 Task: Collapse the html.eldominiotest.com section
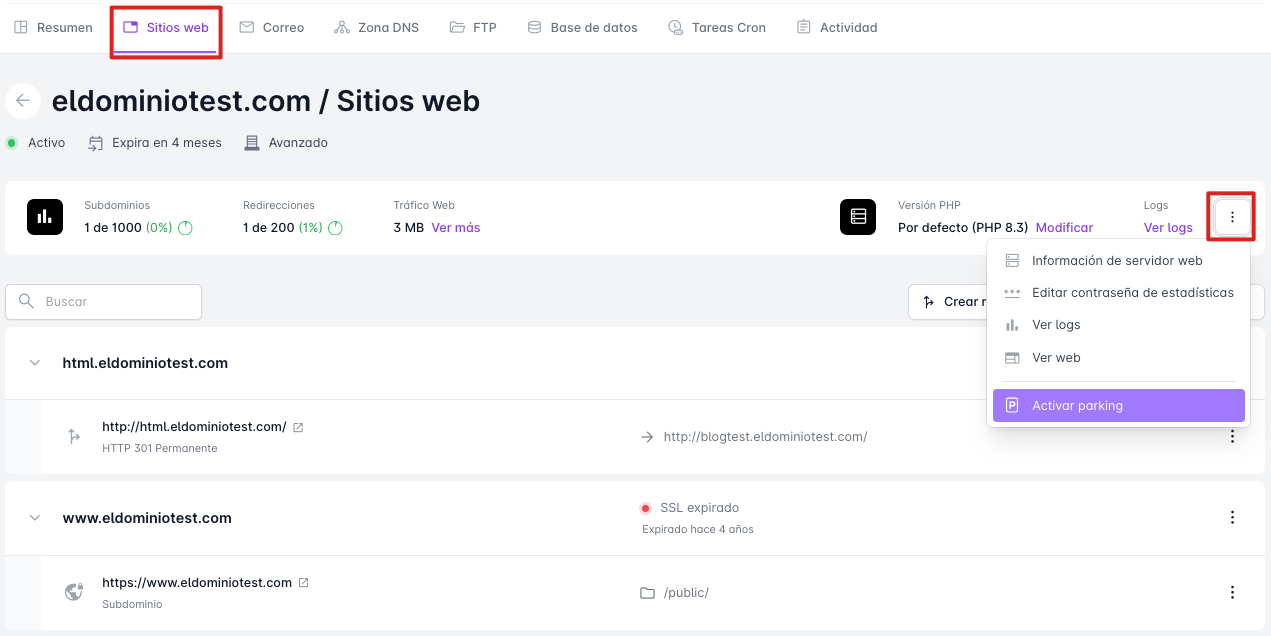click(35, 363)
